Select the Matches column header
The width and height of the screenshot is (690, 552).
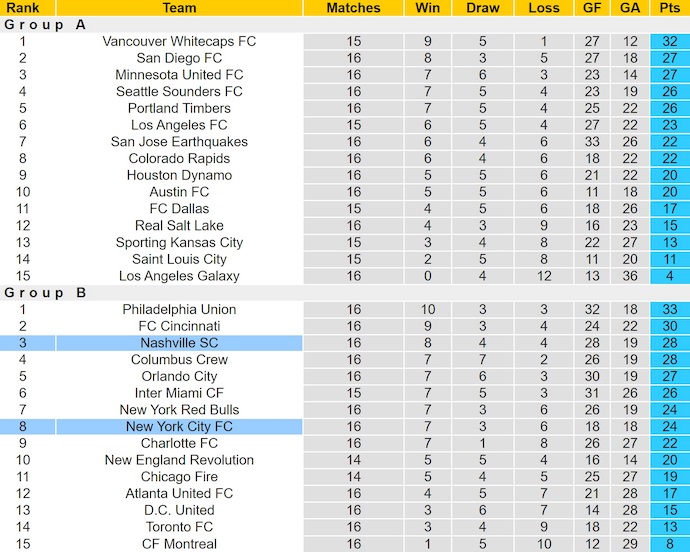tap(353, 8)
